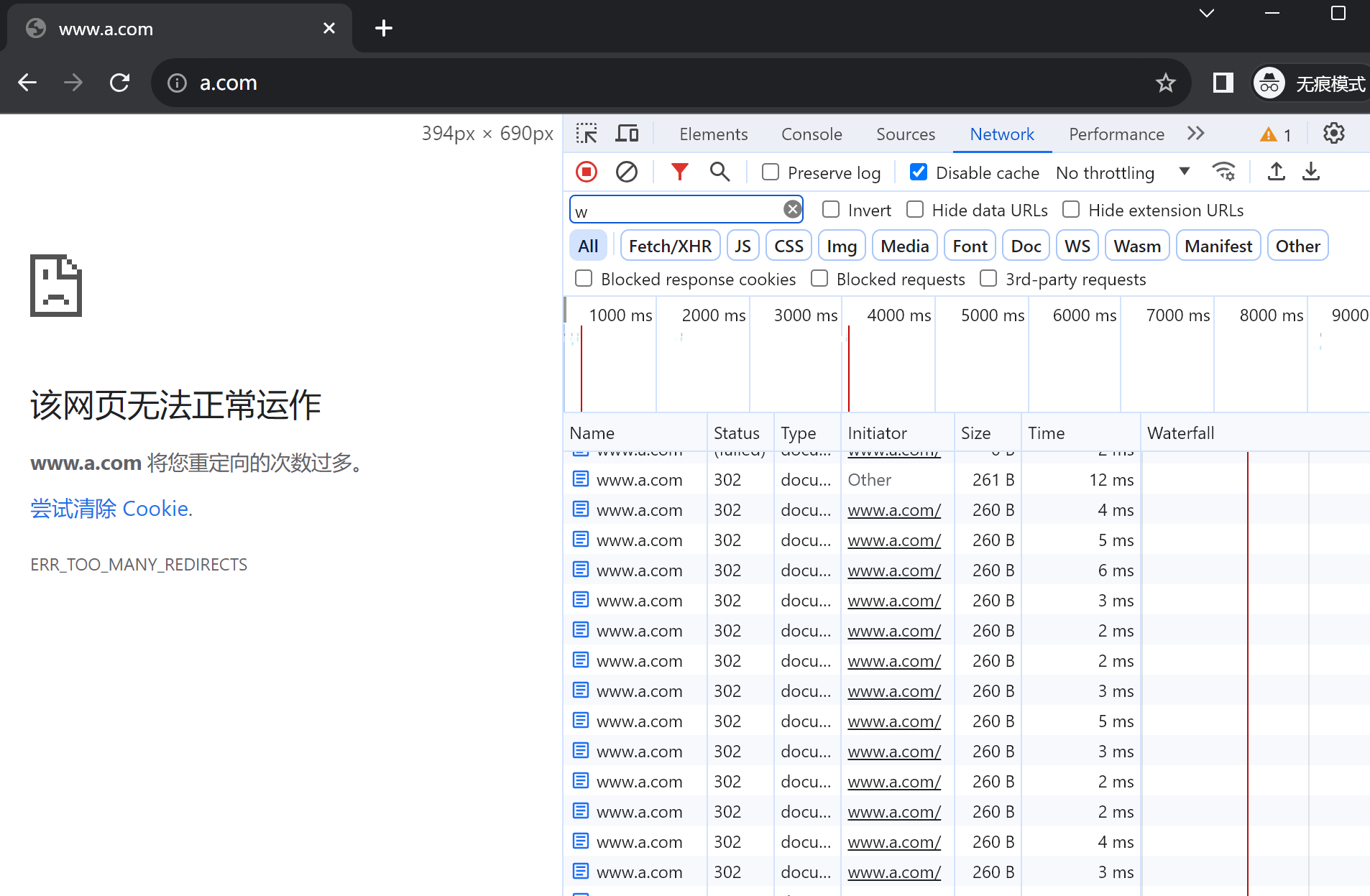This screenshot has height=896, width=1370.
Task: Open the inspect element picker
Action: tap(587, 134)
